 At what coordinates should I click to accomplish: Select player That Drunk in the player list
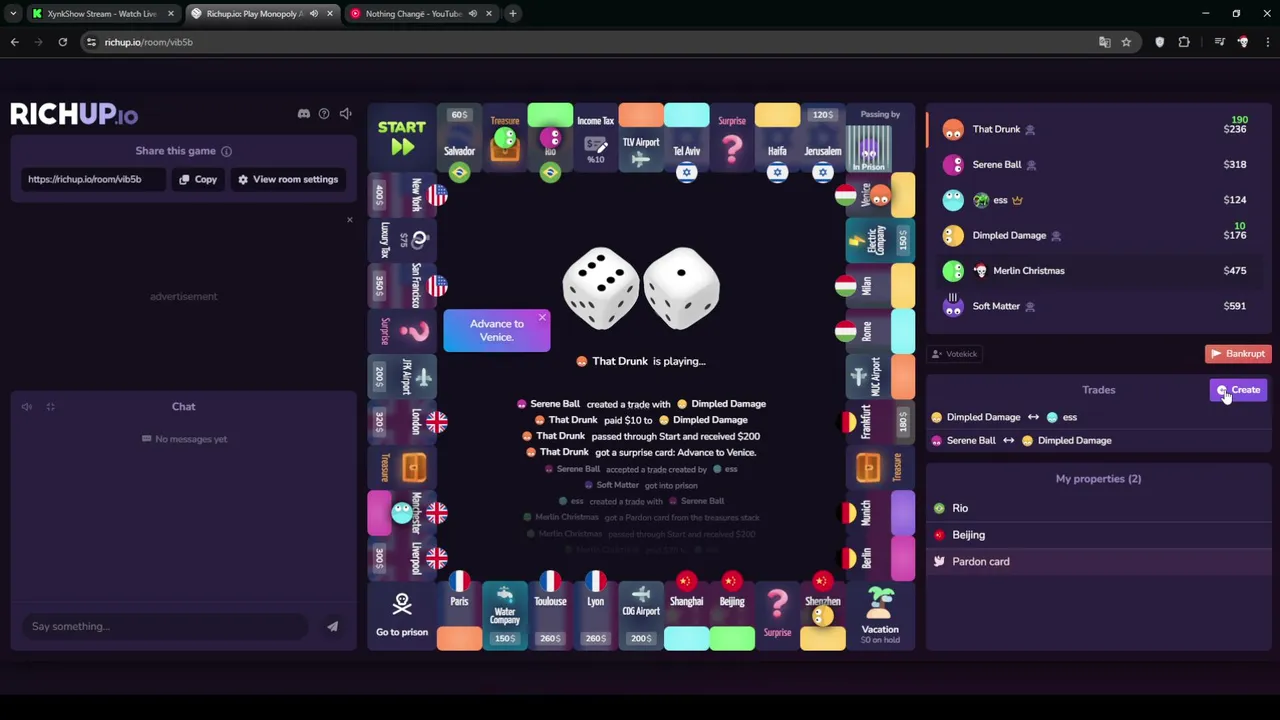click(1098, 129)
